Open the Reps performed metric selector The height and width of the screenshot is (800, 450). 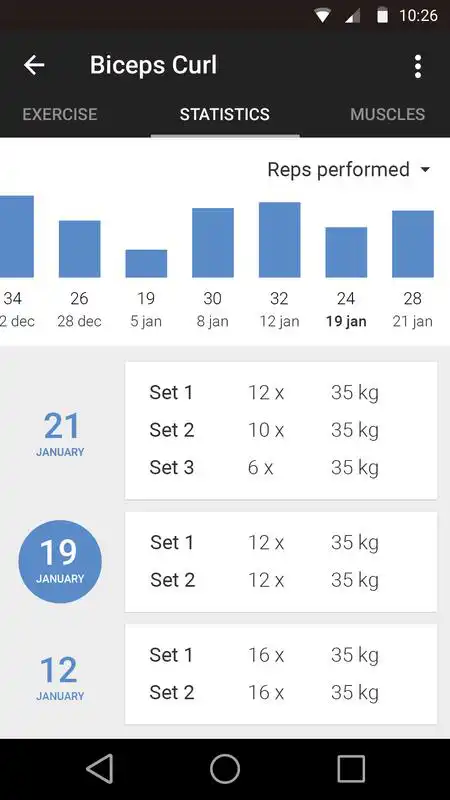tap(349, 170)
